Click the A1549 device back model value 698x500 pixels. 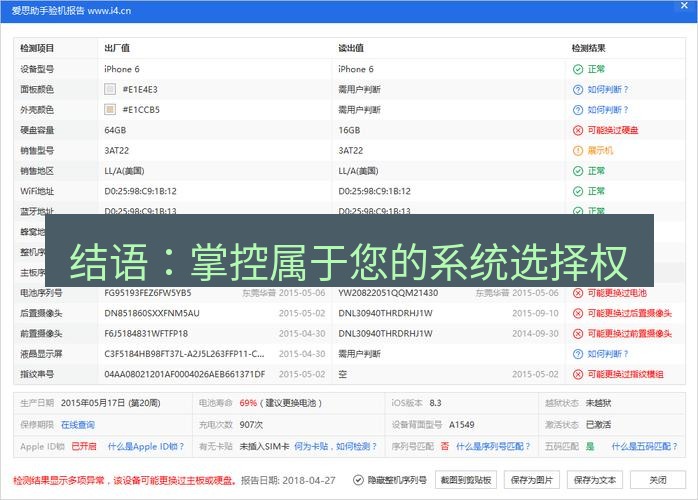click(462, 425)
